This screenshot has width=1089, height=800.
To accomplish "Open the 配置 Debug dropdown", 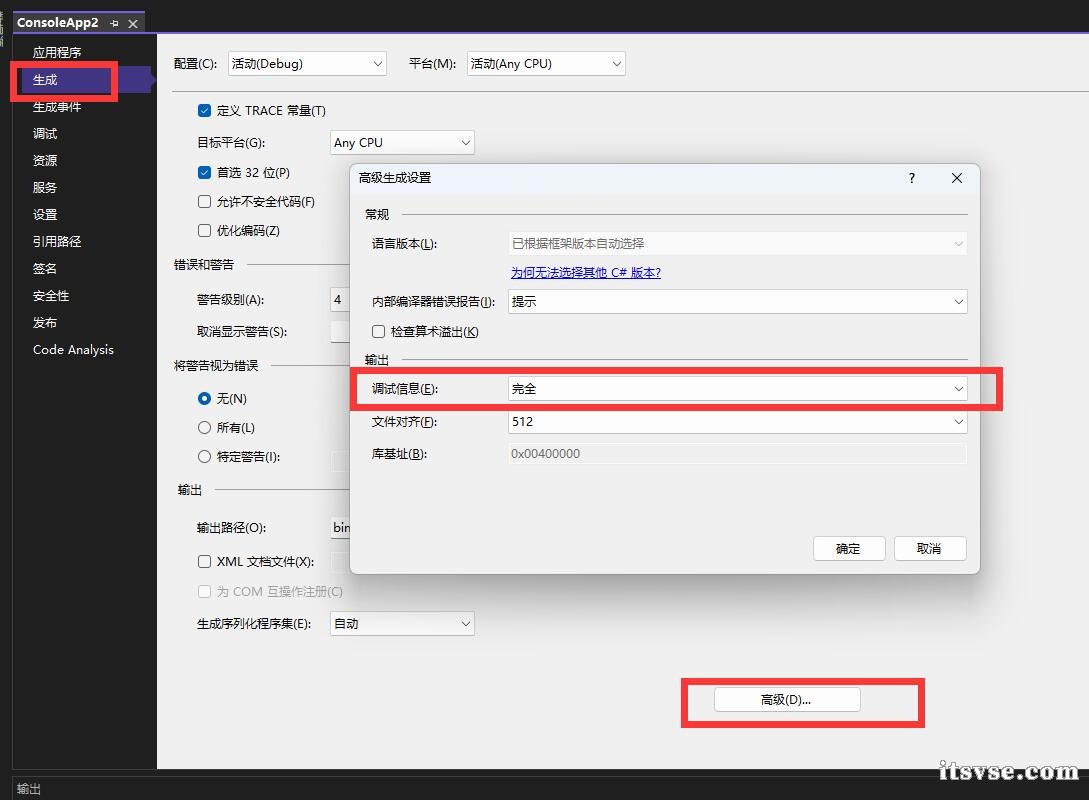I will 307,64.
